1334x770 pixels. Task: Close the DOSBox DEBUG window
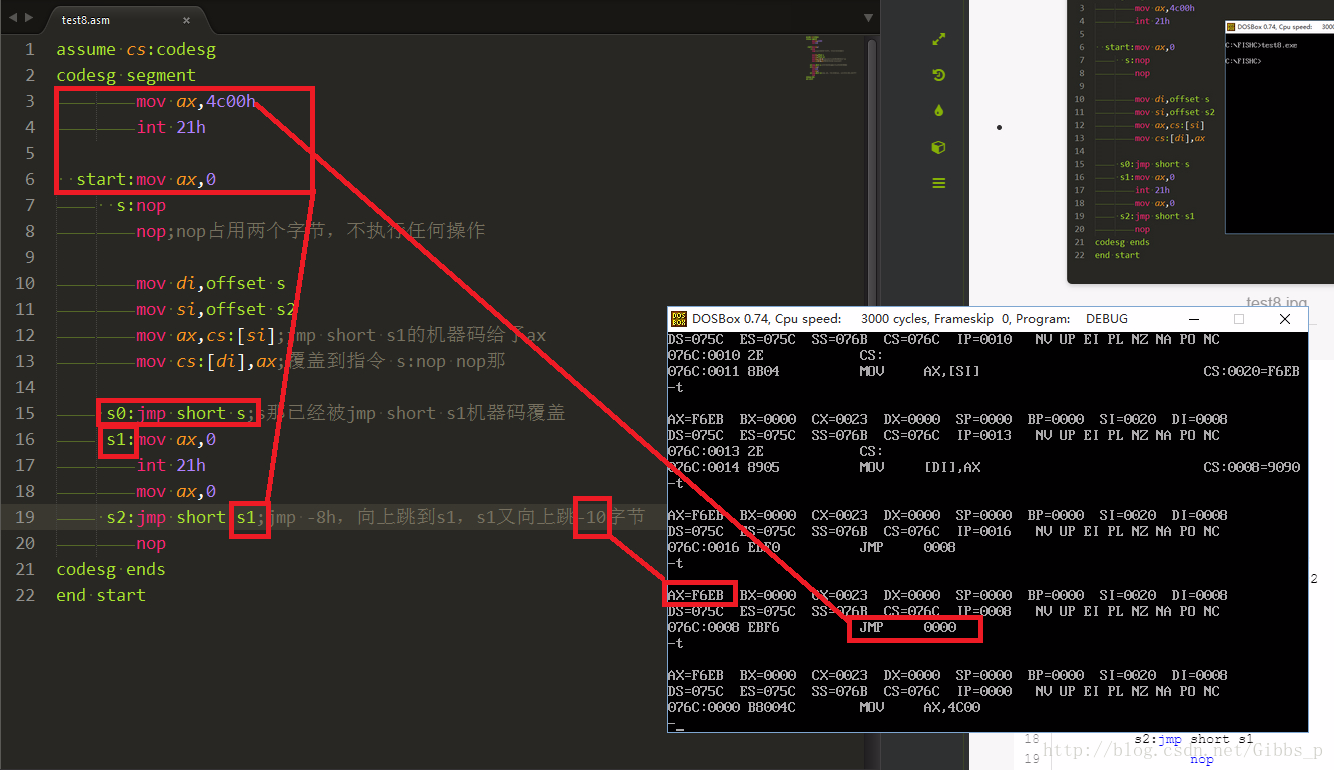tap(1285, 319)
